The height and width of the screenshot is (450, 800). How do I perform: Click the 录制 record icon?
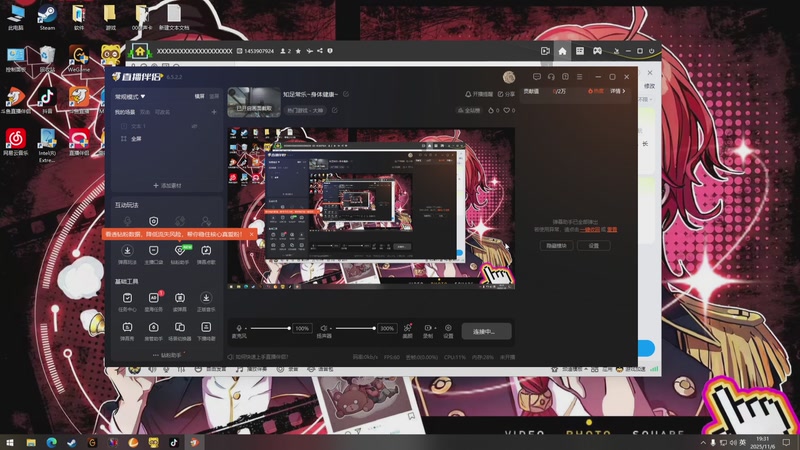(x=428, y=328)
